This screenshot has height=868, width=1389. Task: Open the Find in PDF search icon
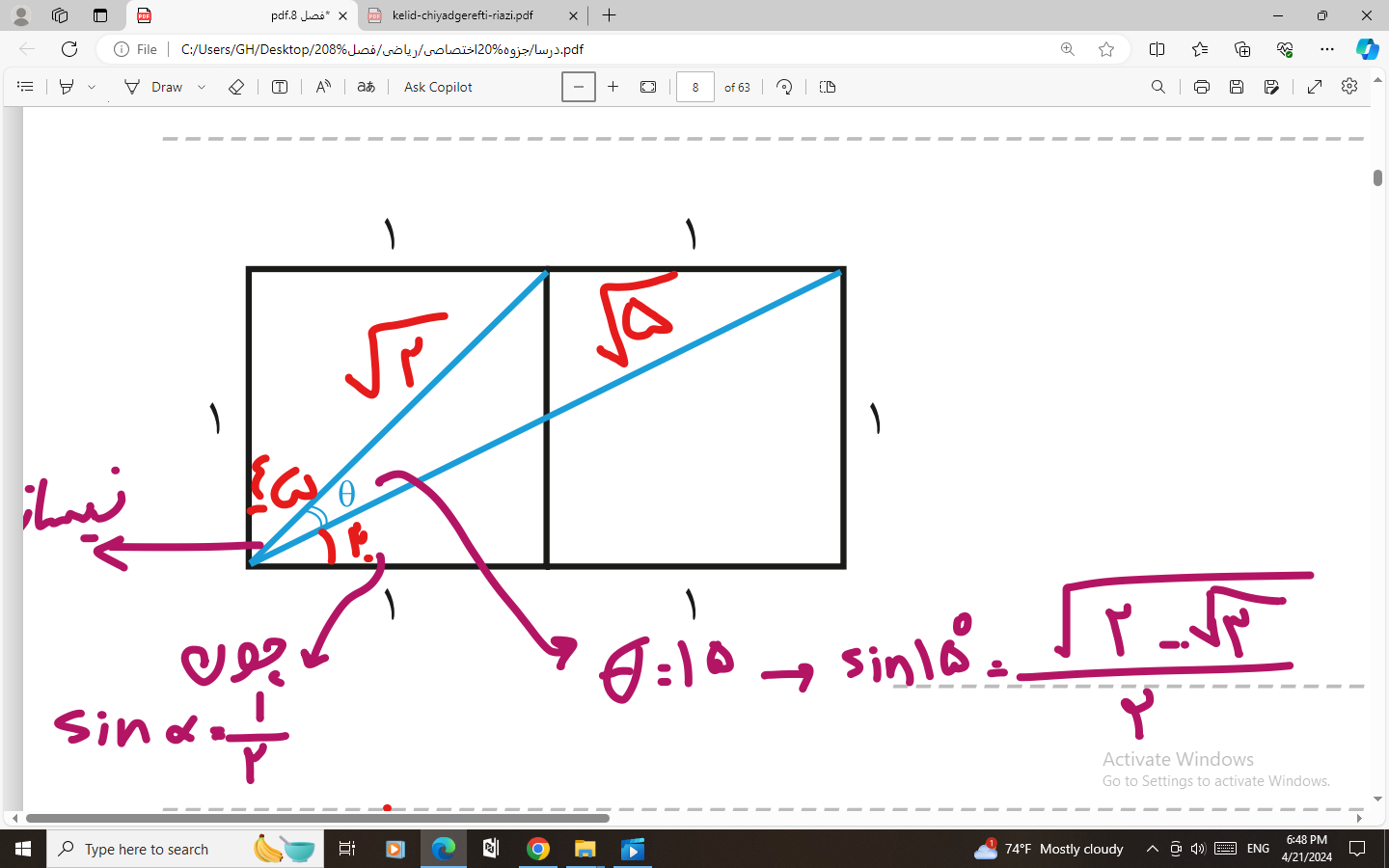point(1157,87)
